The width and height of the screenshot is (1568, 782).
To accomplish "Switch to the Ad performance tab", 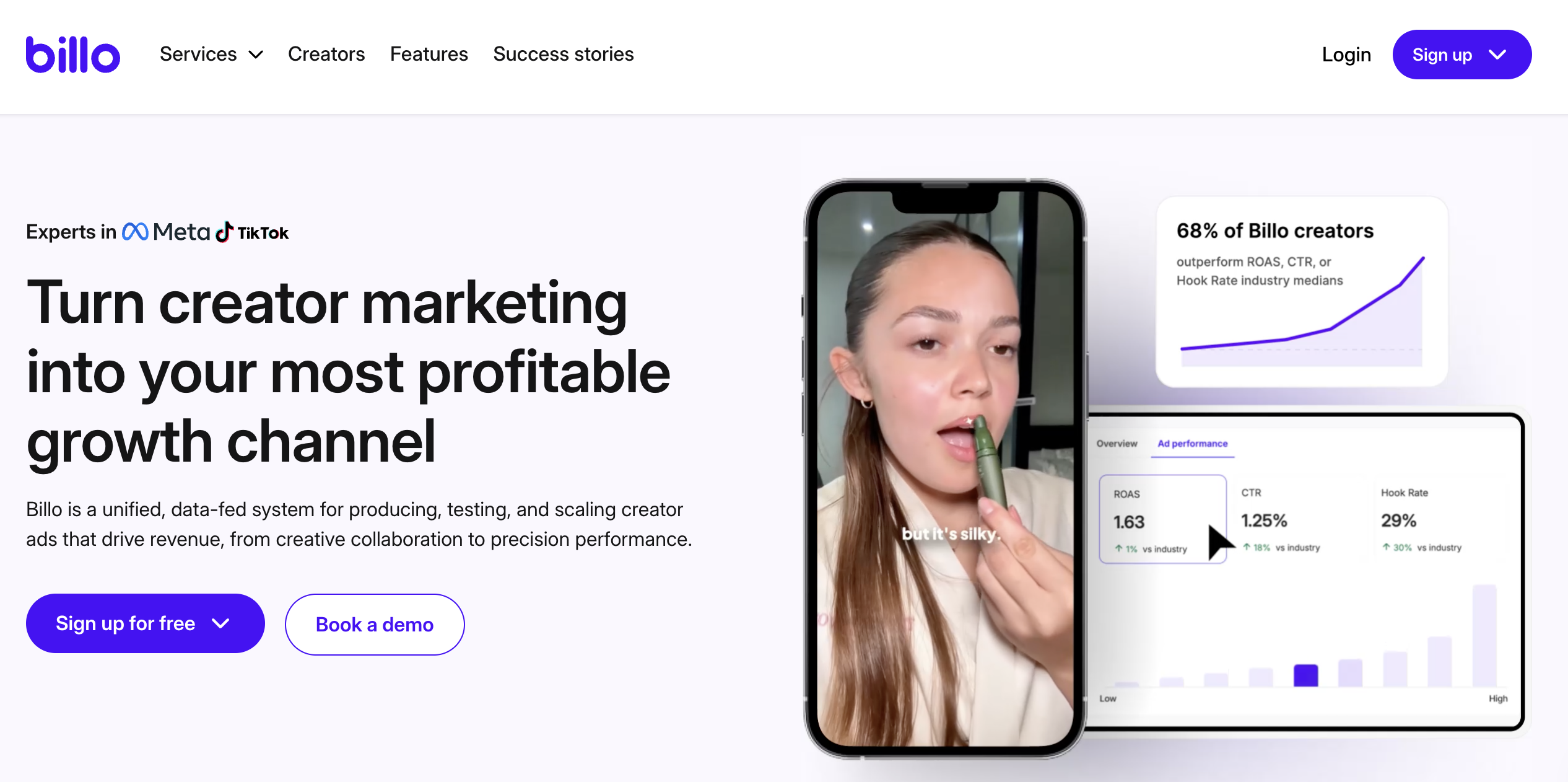I will (x=1193, y=444).
